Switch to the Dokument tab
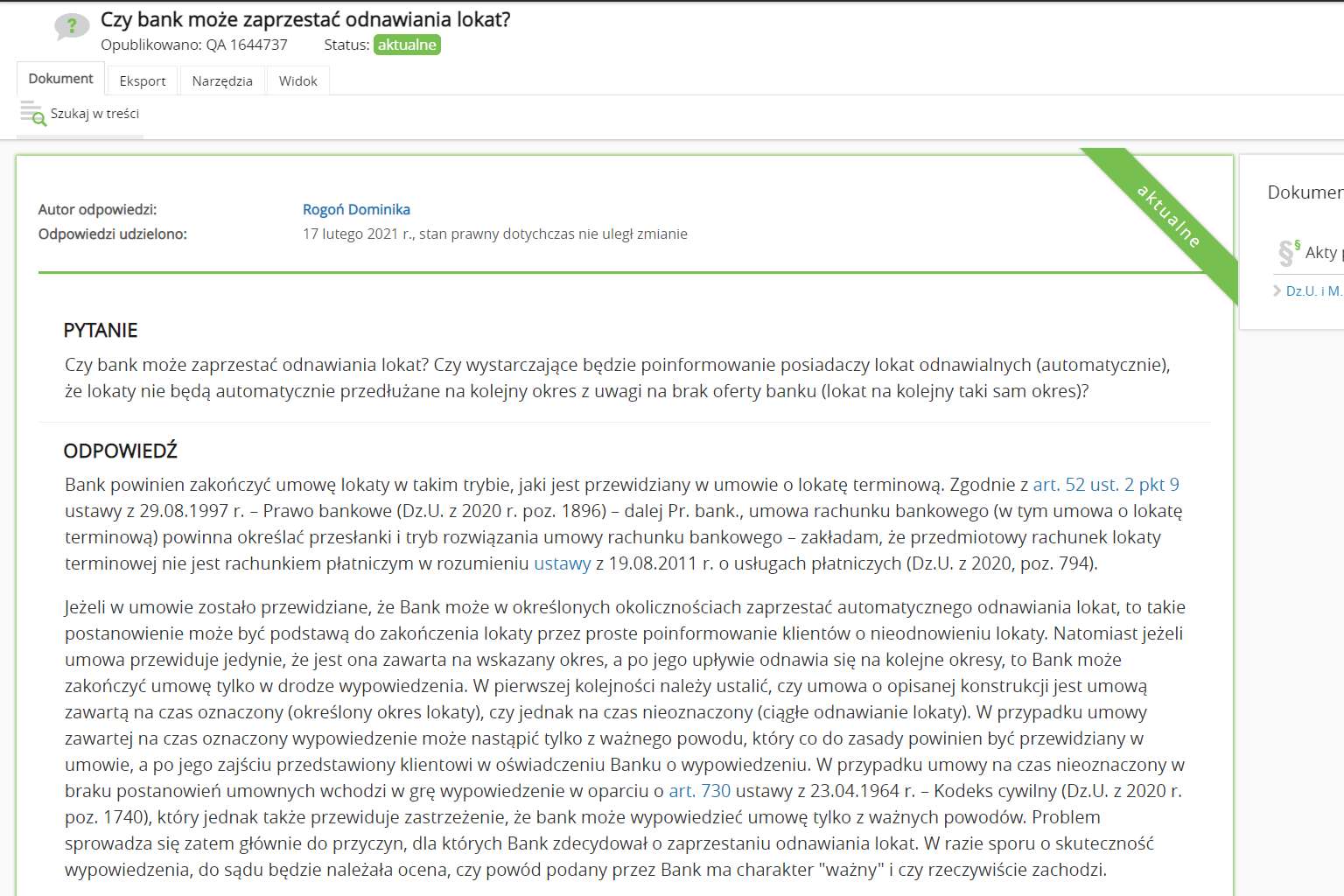The image size is (1344, 896). [60, 79]
